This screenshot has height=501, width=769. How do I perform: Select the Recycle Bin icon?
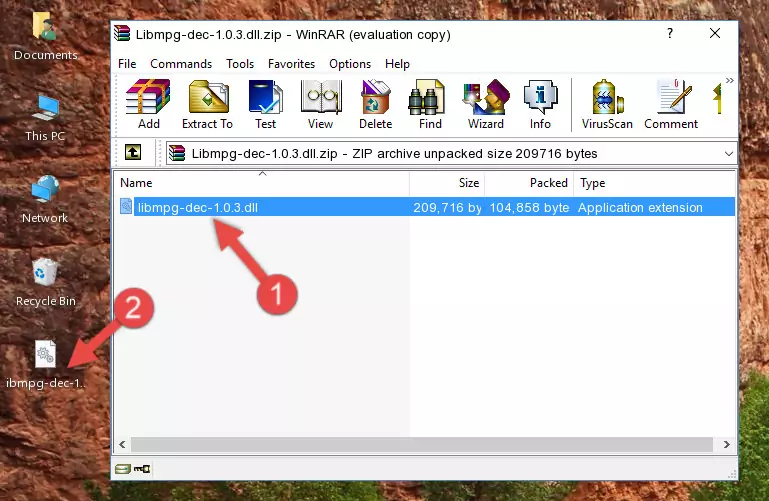click(46, 282)
